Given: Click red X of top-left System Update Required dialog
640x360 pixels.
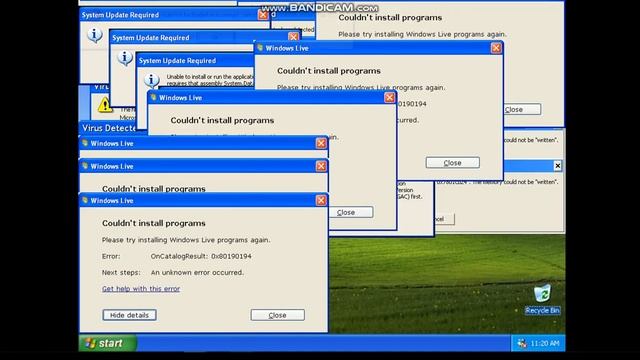Looking at the screenshot, I should click(x=263, y=15).
